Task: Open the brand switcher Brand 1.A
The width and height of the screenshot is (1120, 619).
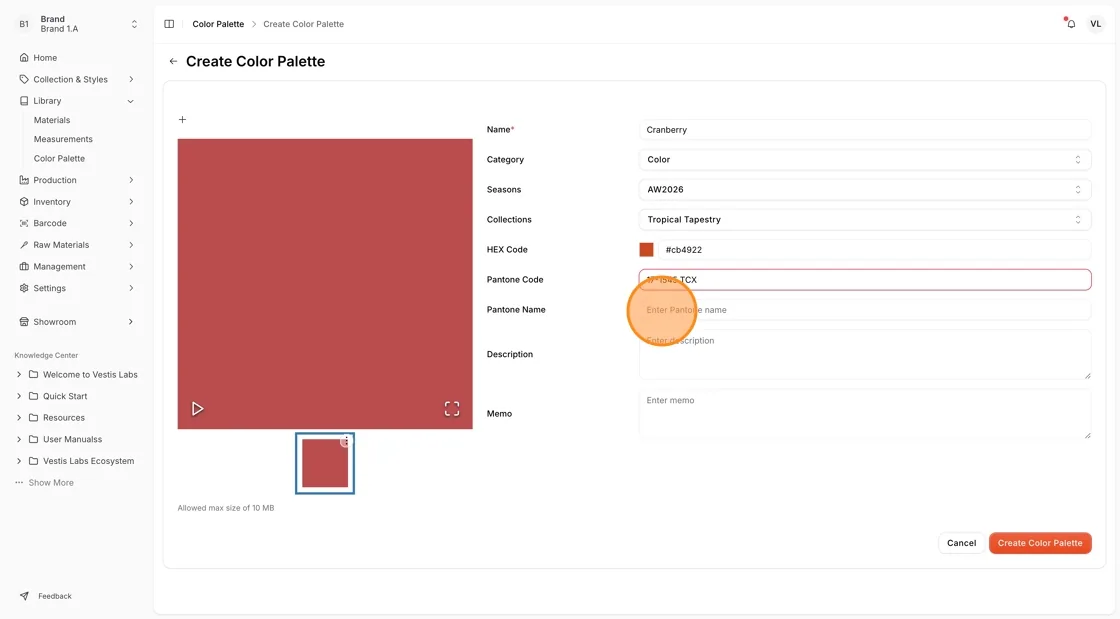Action: (77, 24)
